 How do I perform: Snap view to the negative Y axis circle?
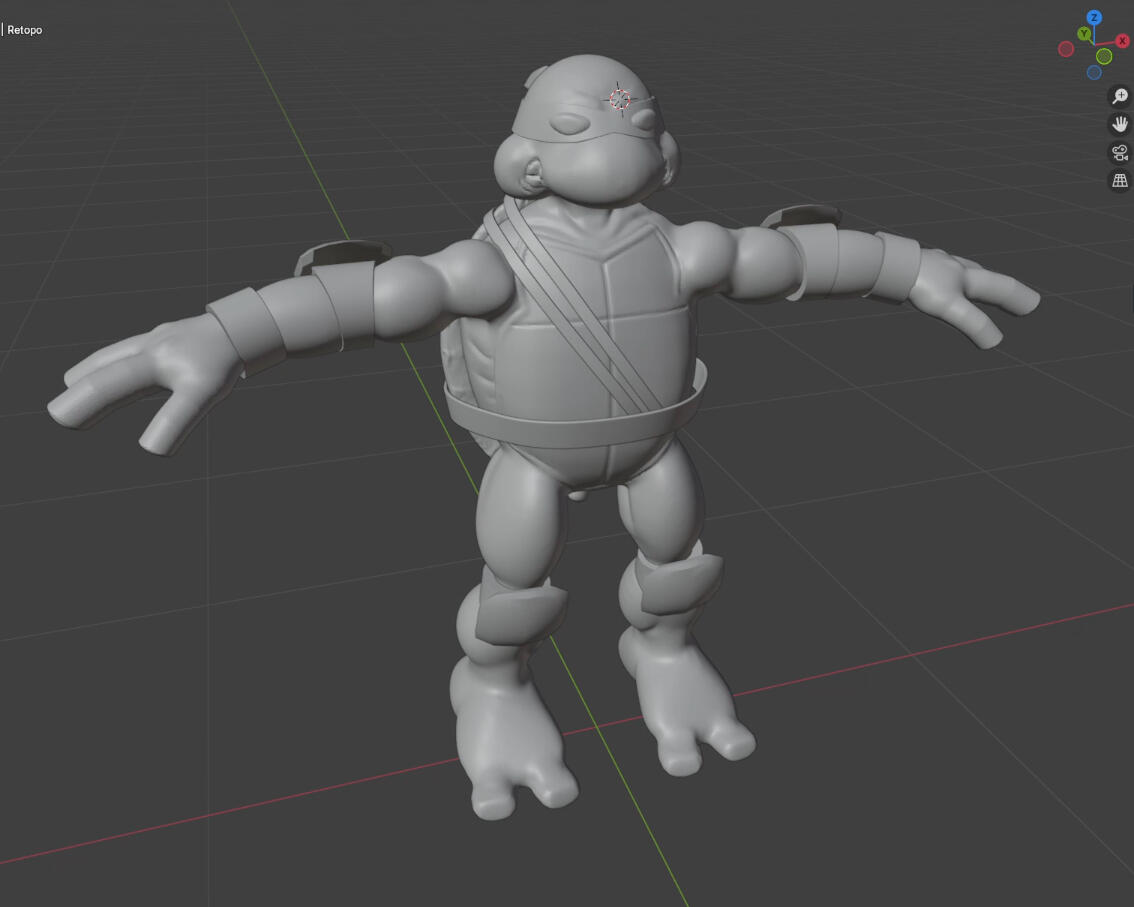(x=1104, y=56)
